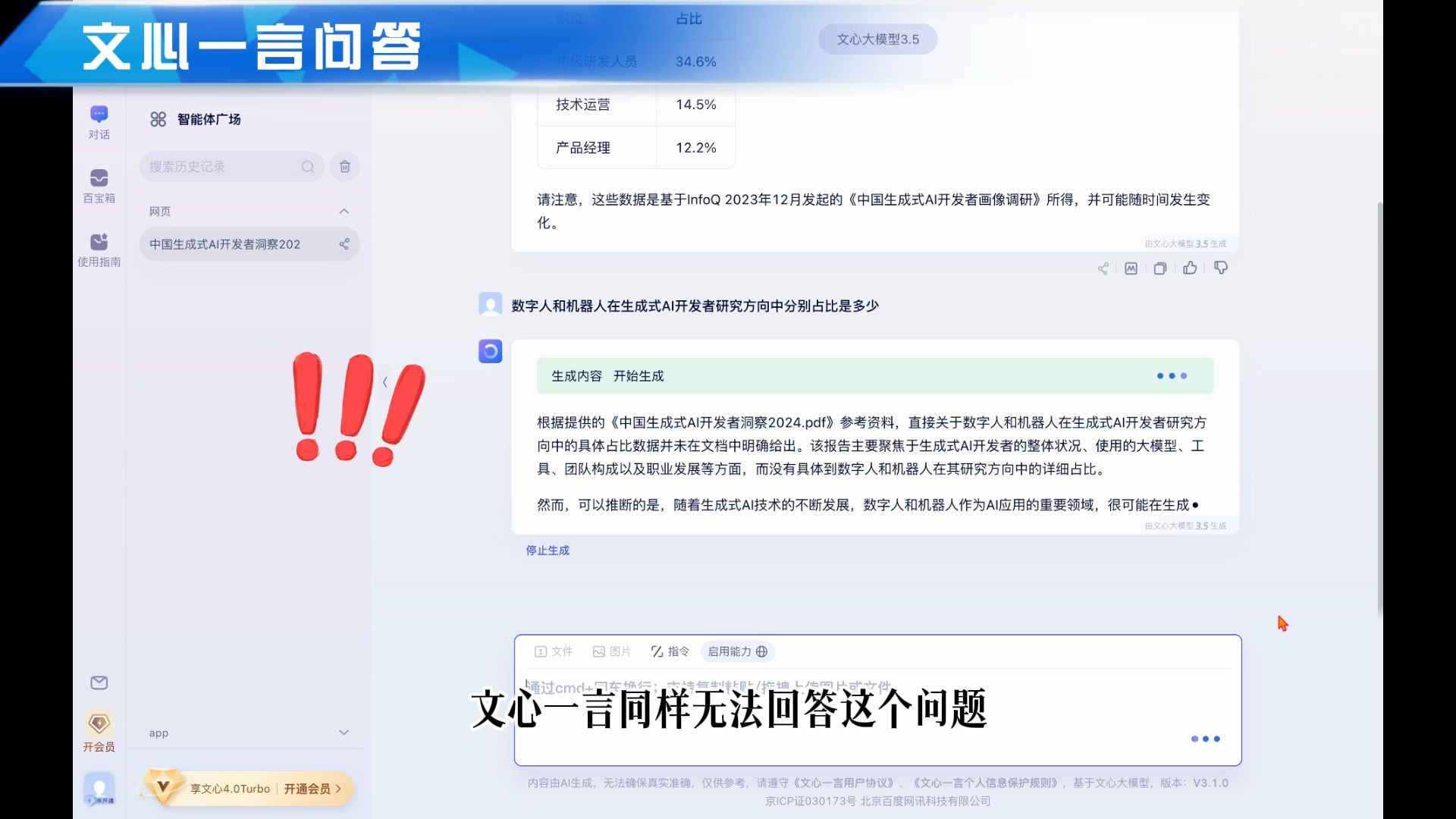The width and height of the screenshot is (1456, 819).
Task: Click the trash icon beside history search
Action: click(x=345, y=167)
